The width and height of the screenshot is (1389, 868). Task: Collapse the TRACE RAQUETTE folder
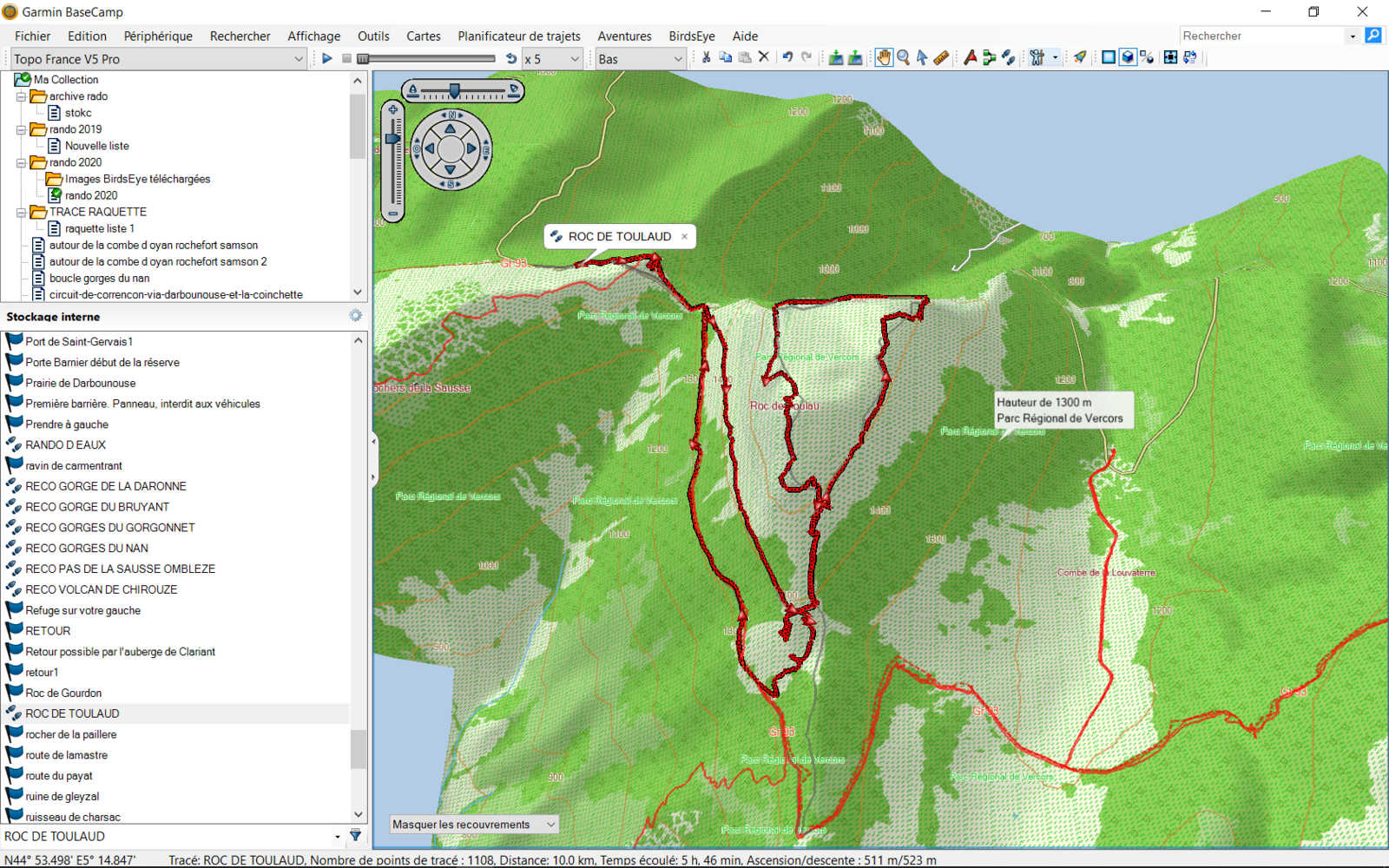(x=22, y=212)
